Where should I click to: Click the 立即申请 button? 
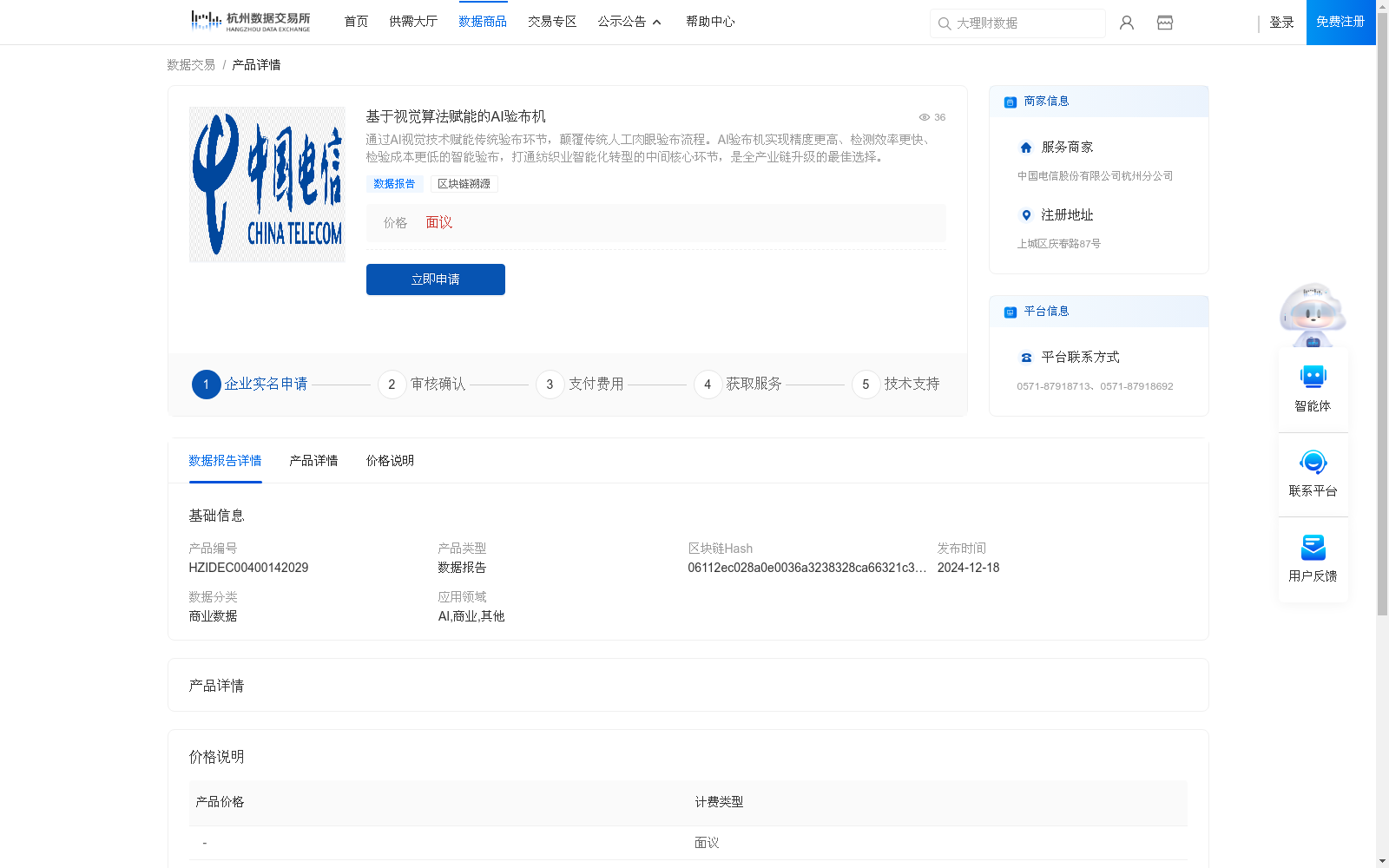pos(436,279)
